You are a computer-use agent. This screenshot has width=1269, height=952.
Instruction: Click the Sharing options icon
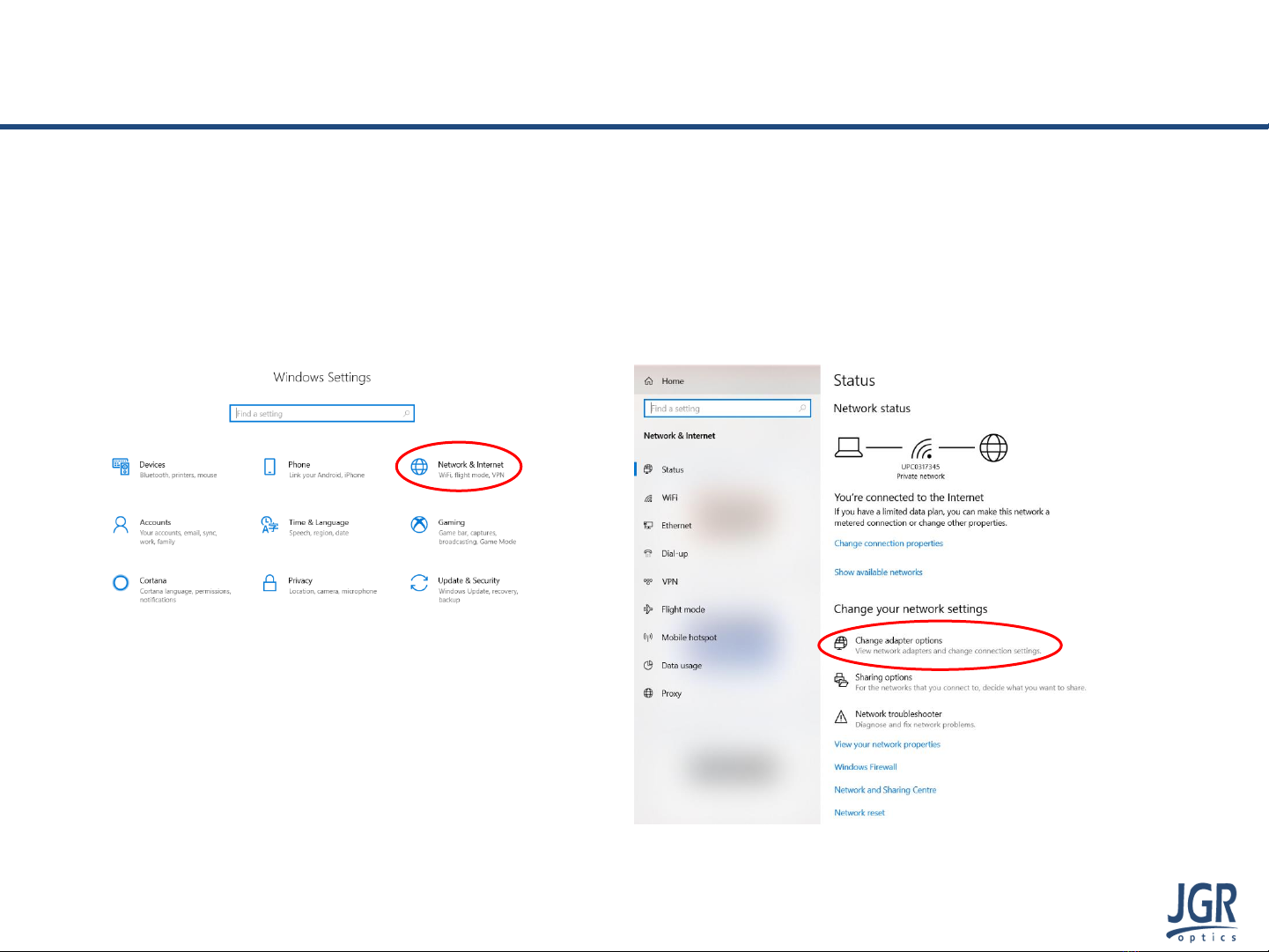coord(841,681)
